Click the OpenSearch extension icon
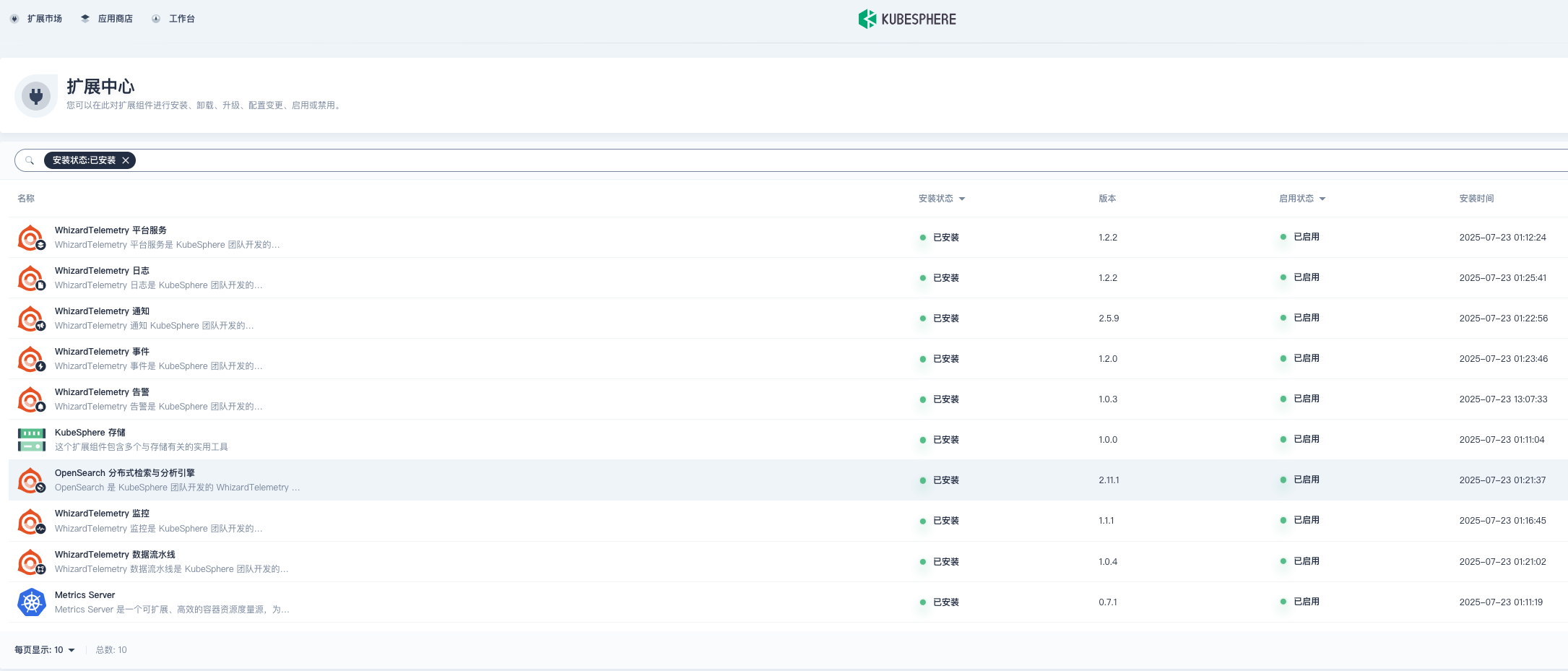1568x671 pixels. [32, 480]
